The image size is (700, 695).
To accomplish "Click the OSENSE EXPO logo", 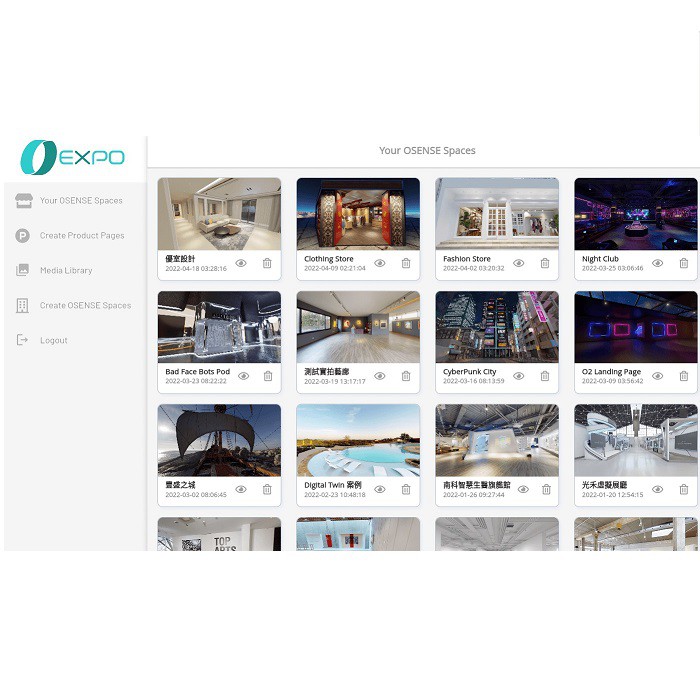I will (x=73, y=158).
